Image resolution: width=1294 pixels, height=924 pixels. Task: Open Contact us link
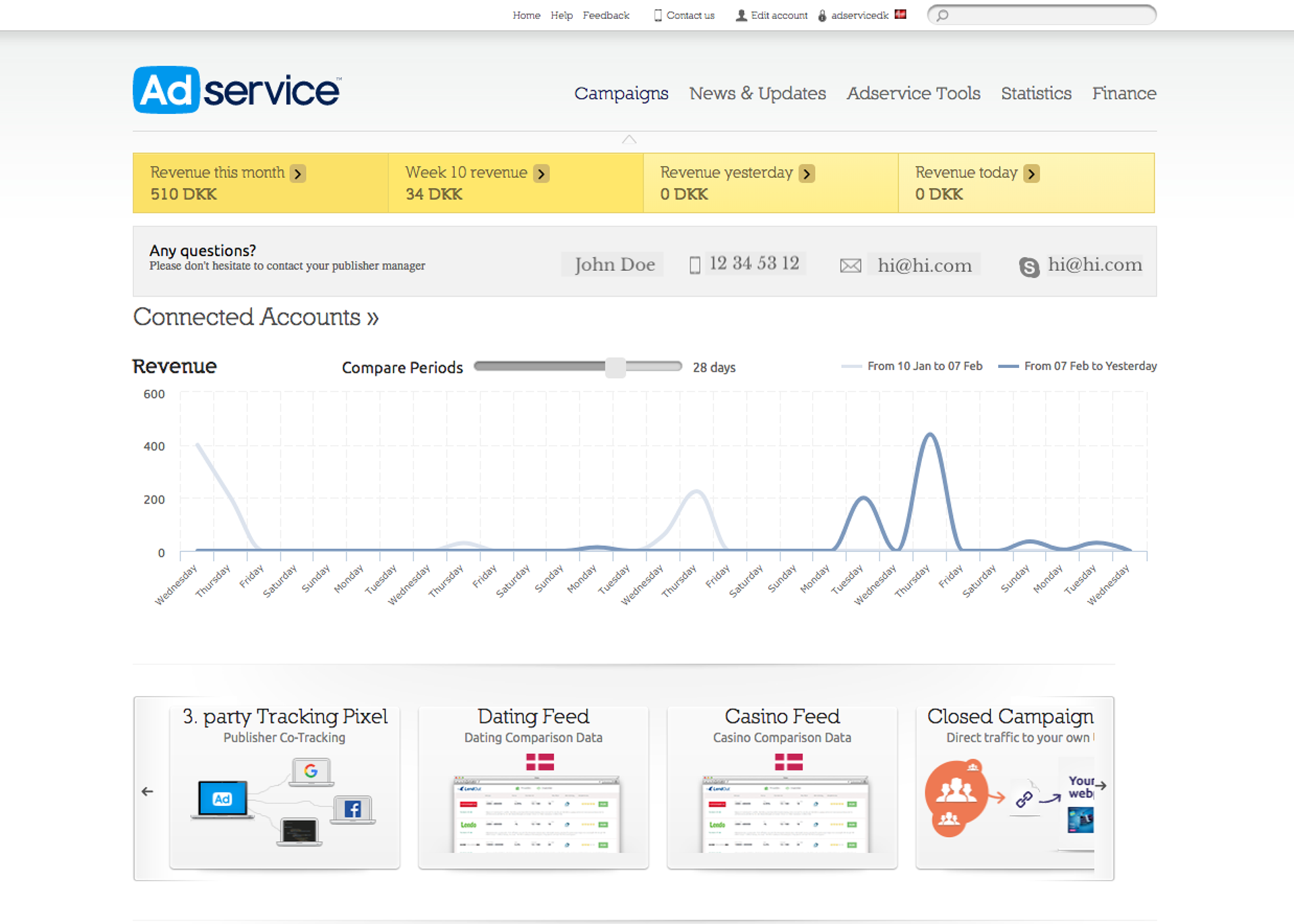[690, 15]
